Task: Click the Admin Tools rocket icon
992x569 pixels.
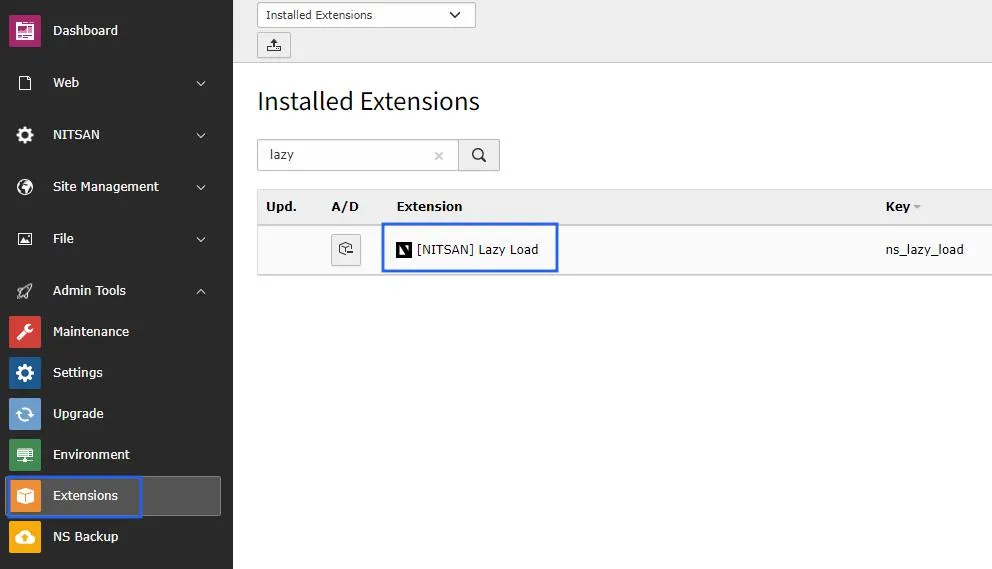Action: point(25,291)
